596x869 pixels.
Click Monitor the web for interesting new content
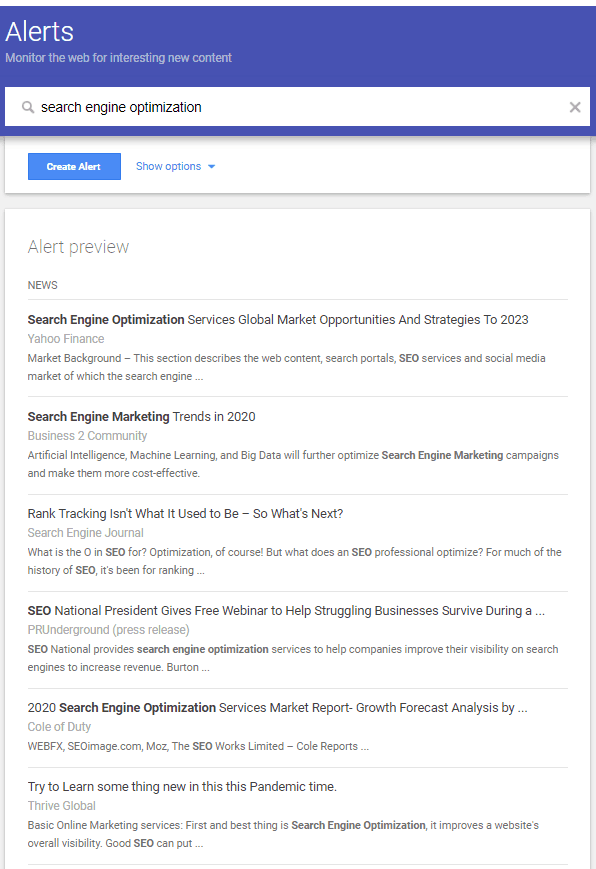point(119,58)
